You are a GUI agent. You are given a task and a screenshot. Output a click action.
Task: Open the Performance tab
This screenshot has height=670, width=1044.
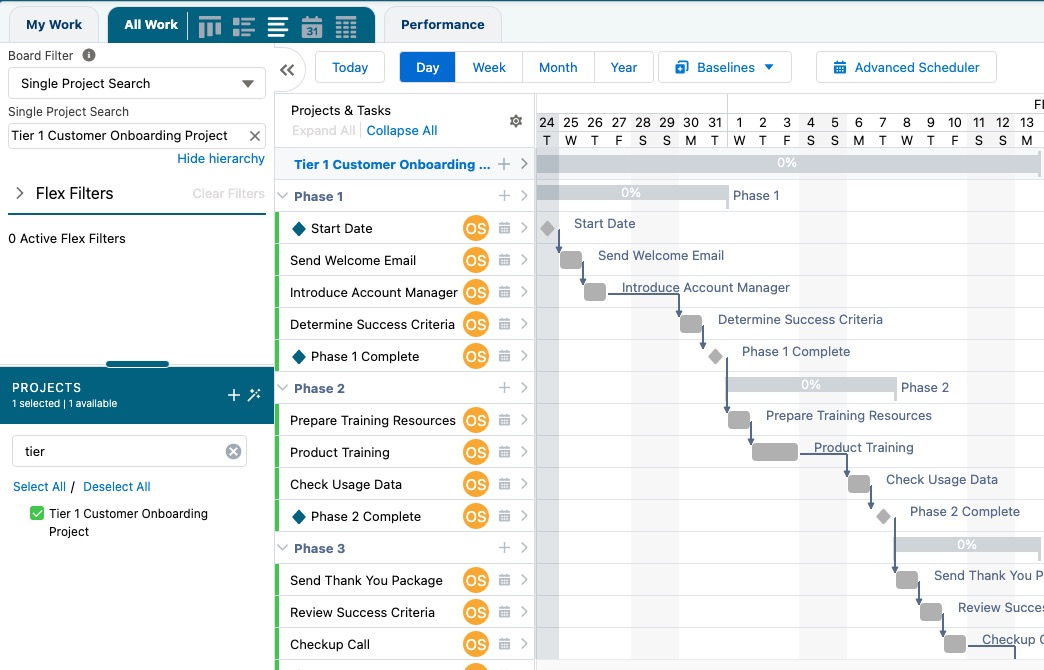point(443,25)
